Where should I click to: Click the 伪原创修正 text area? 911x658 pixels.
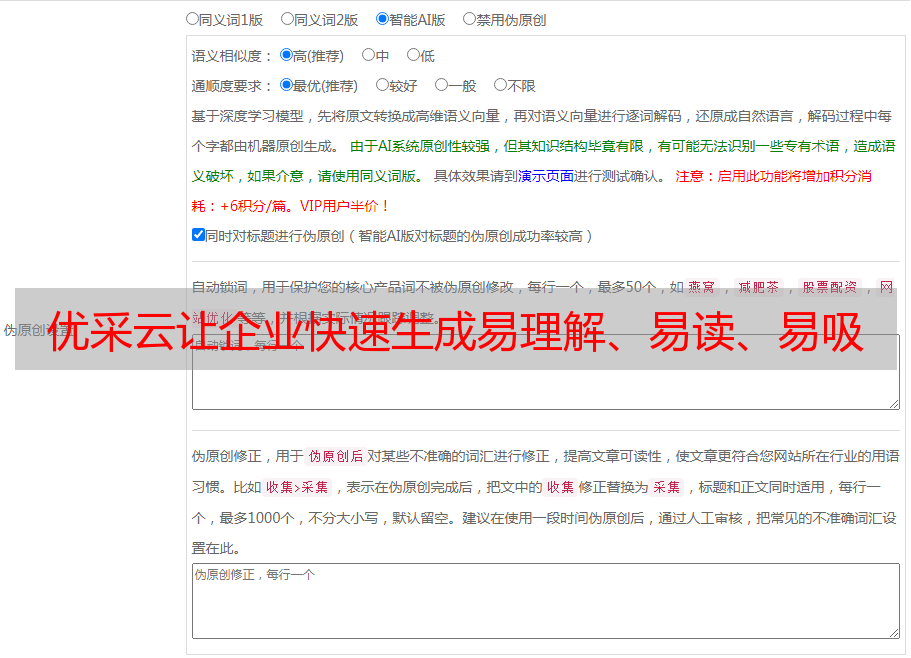click(x=546, y=601)
